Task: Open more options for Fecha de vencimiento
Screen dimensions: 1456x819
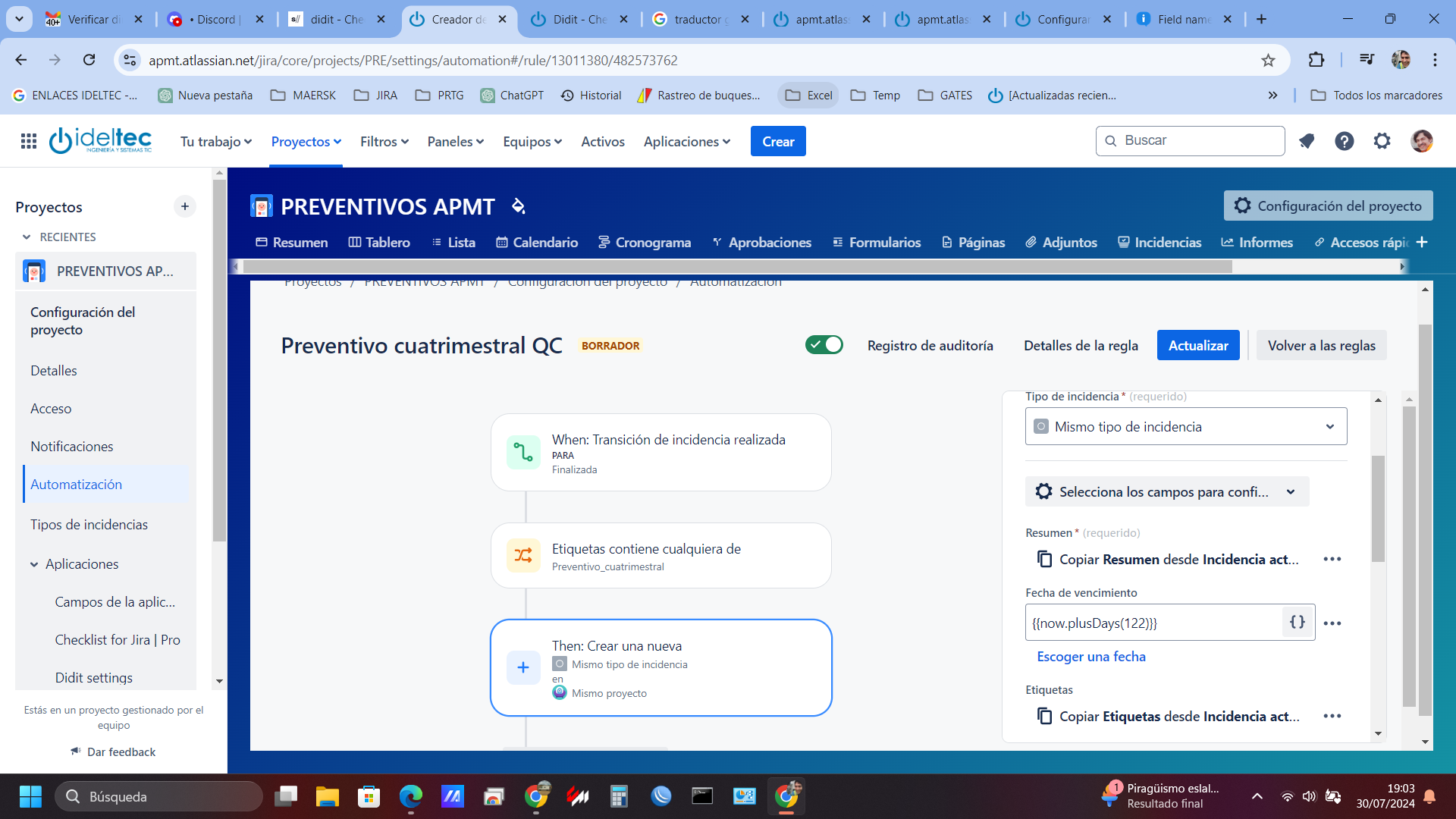Action: tap(1332, 623)
